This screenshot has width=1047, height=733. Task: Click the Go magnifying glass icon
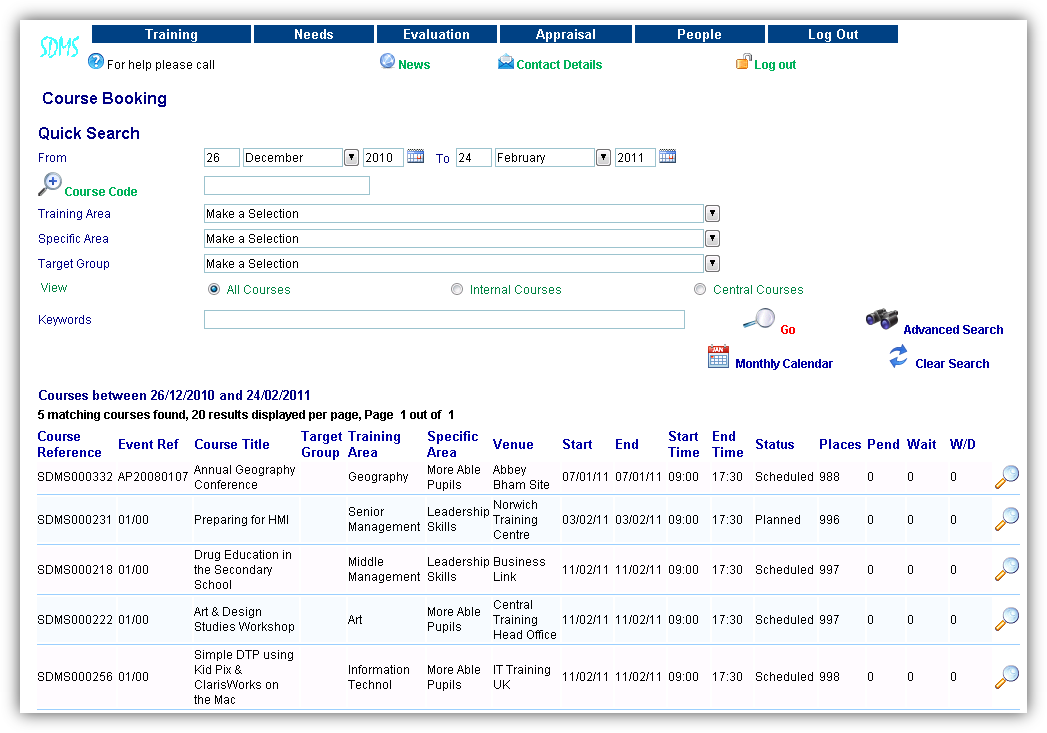759,320
